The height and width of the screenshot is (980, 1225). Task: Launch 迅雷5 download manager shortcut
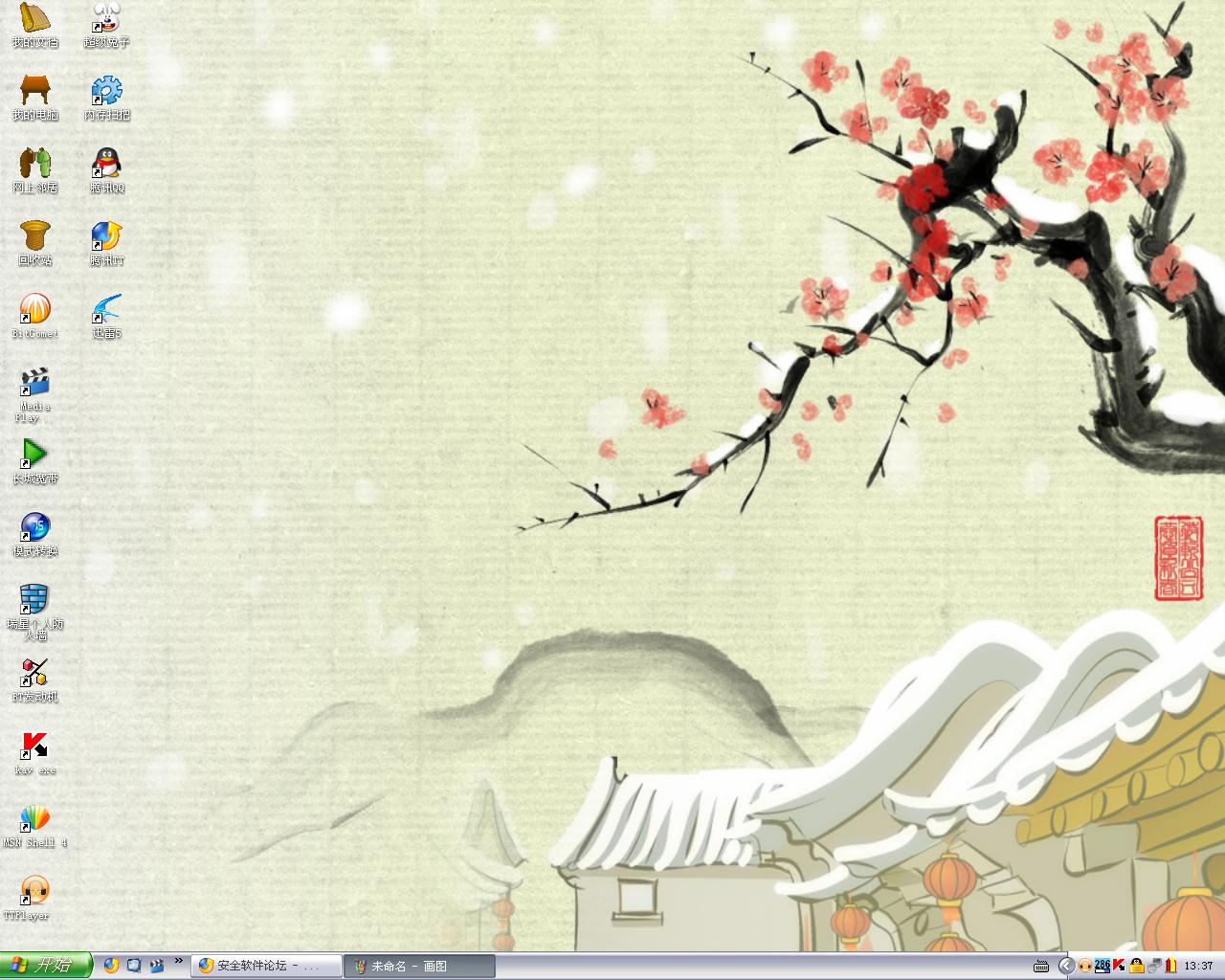pyautogui.click(x=106, y=316)
